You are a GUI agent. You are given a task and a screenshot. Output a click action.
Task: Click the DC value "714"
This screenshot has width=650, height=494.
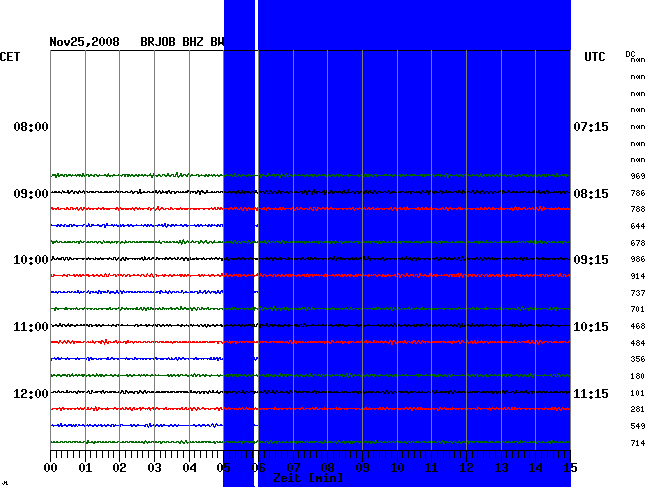(638, 443)
